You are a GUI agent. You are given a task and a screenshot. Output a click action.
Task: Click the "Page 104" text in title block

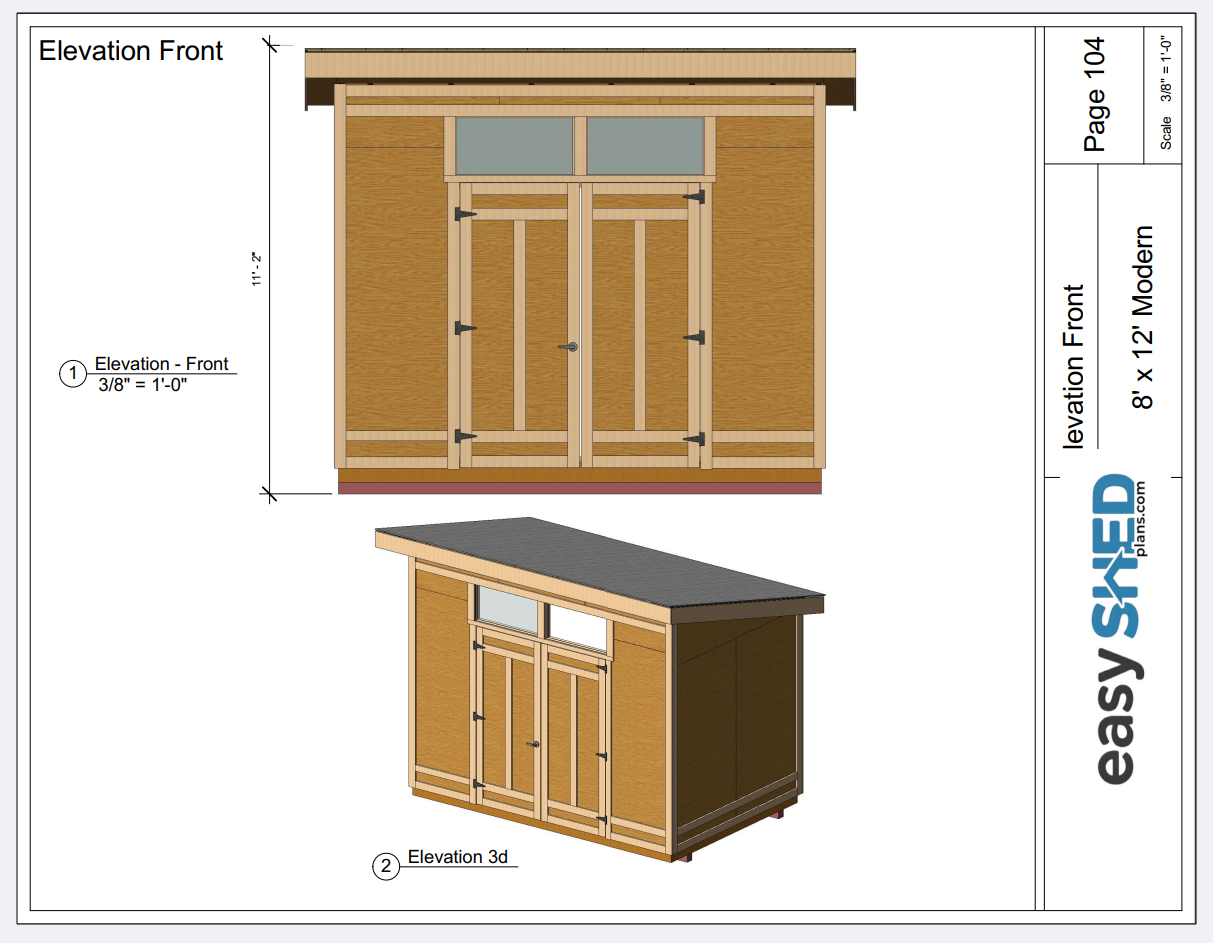pos(1095,94)
